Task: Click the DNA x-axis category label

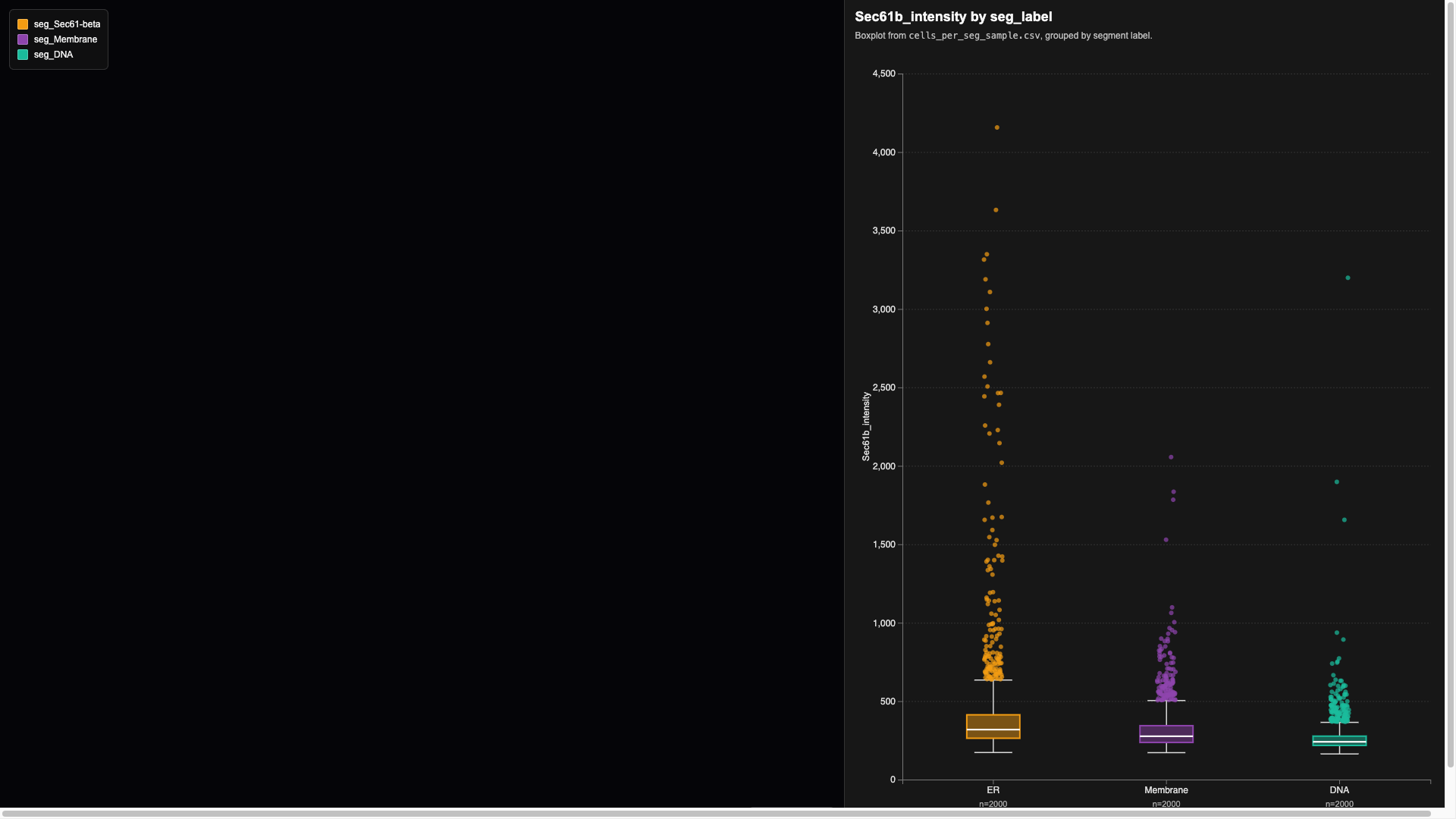Action: [1339, 790]
